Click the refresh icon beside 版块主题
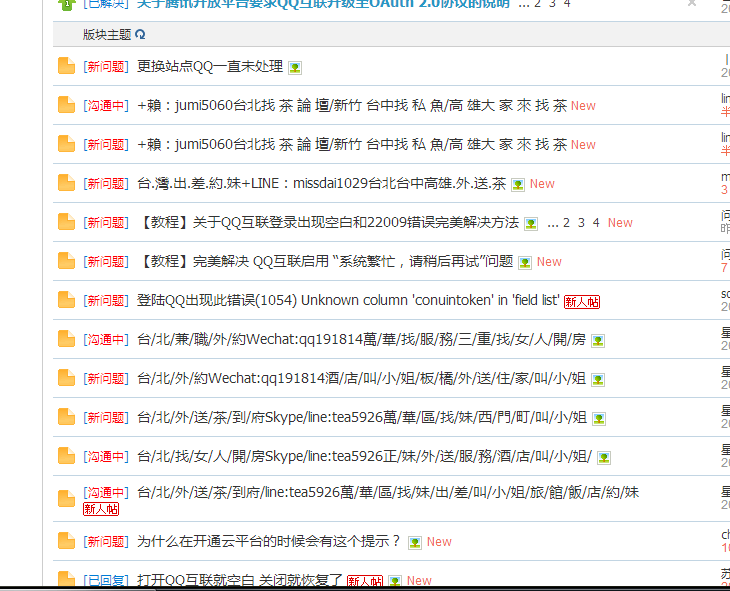The width and height of the screenshot is (730, 591). click(x=140, y=34)
